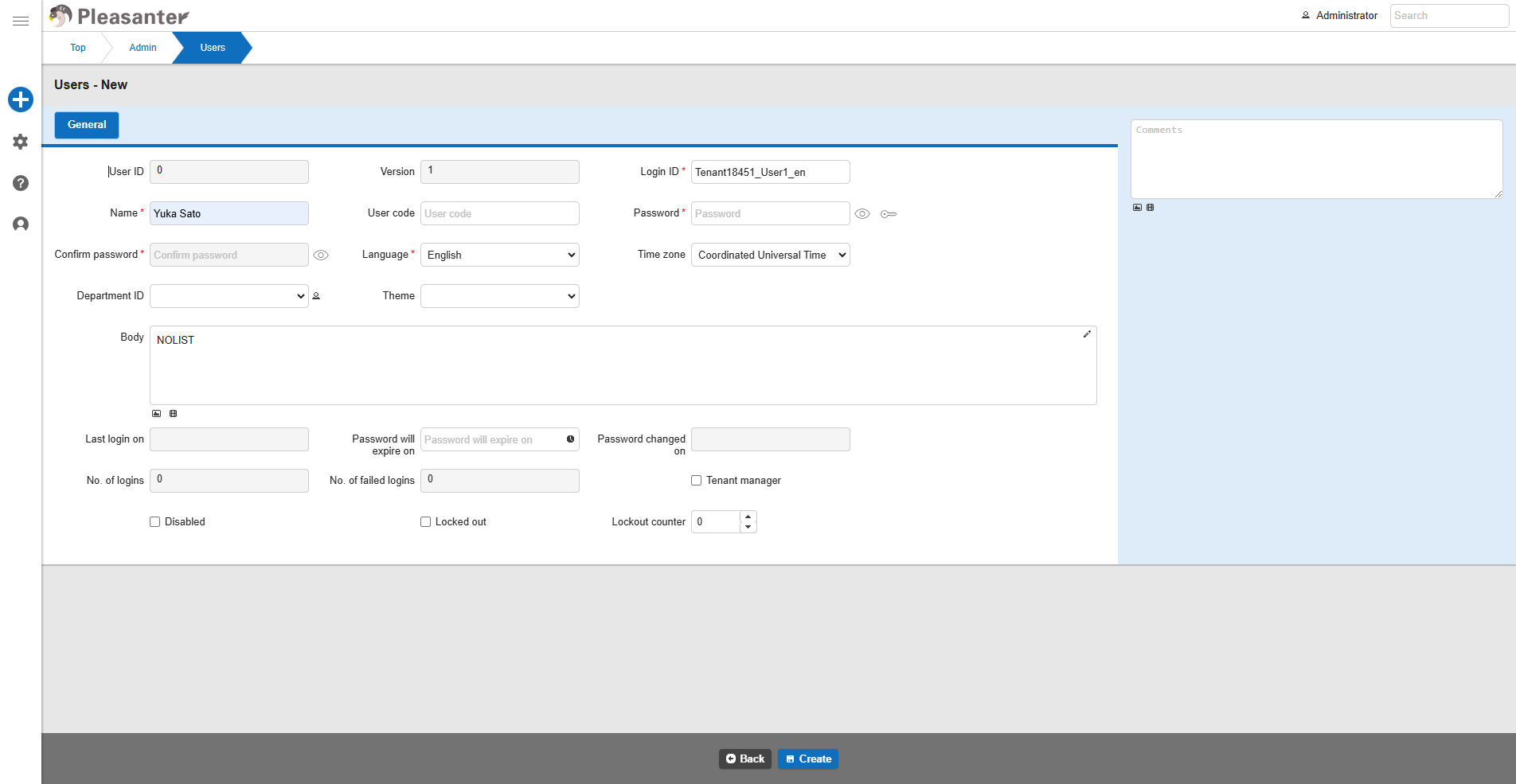1516x784 pixels.
Task: Increase the Lockout counter stepper
Action: [748, 517]
